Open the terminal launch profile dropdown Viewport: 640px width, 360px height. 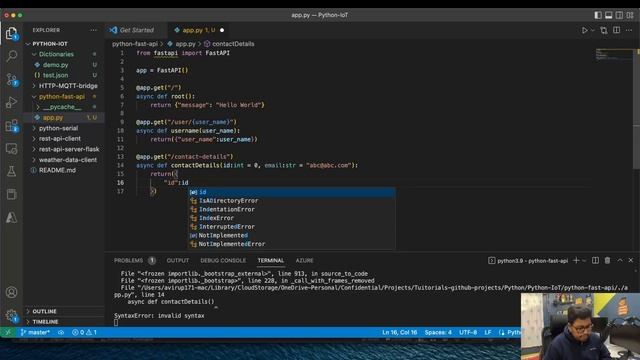pyautogui.click(x=584, y=260)
